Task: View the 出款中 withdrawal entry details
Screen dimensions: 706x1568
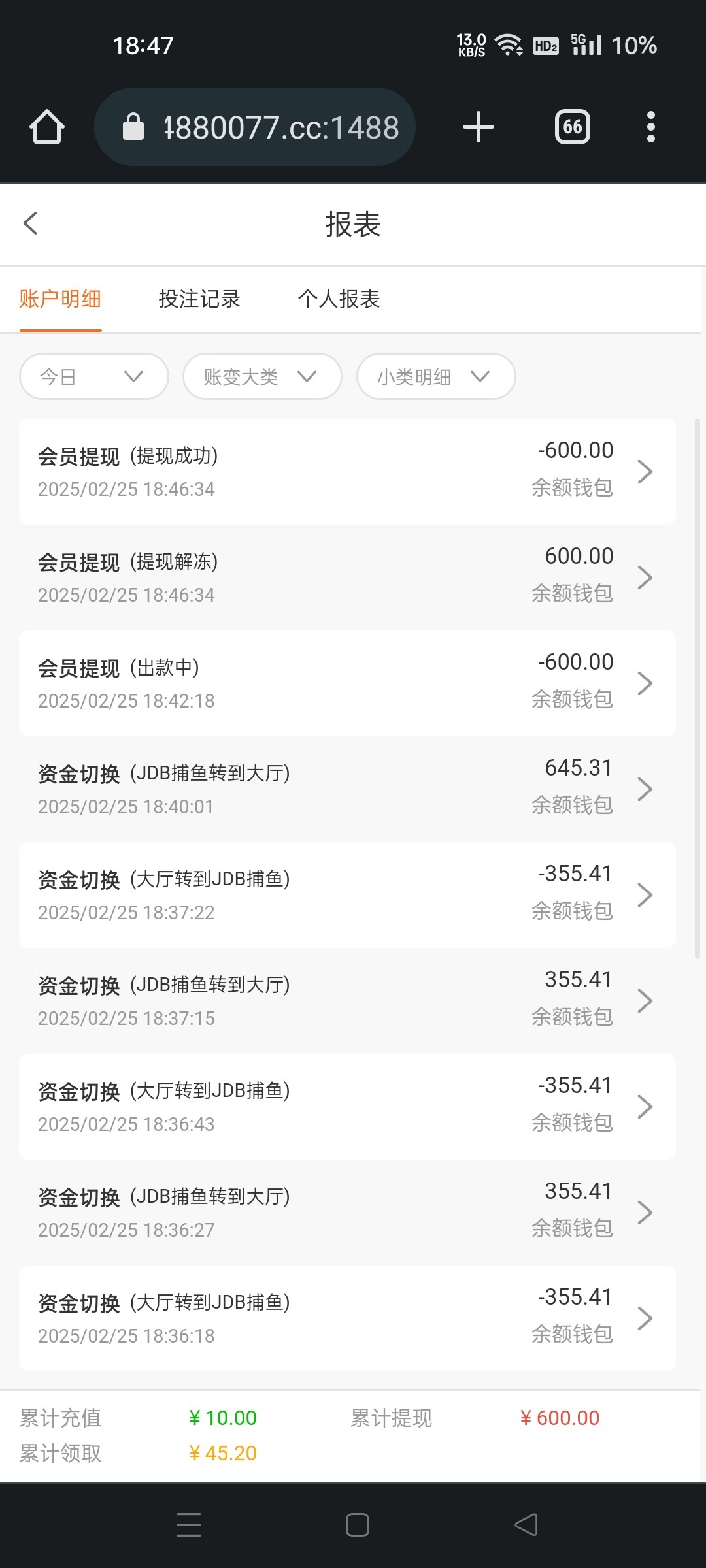Action: pyautogui.click(x=346, y=683)
